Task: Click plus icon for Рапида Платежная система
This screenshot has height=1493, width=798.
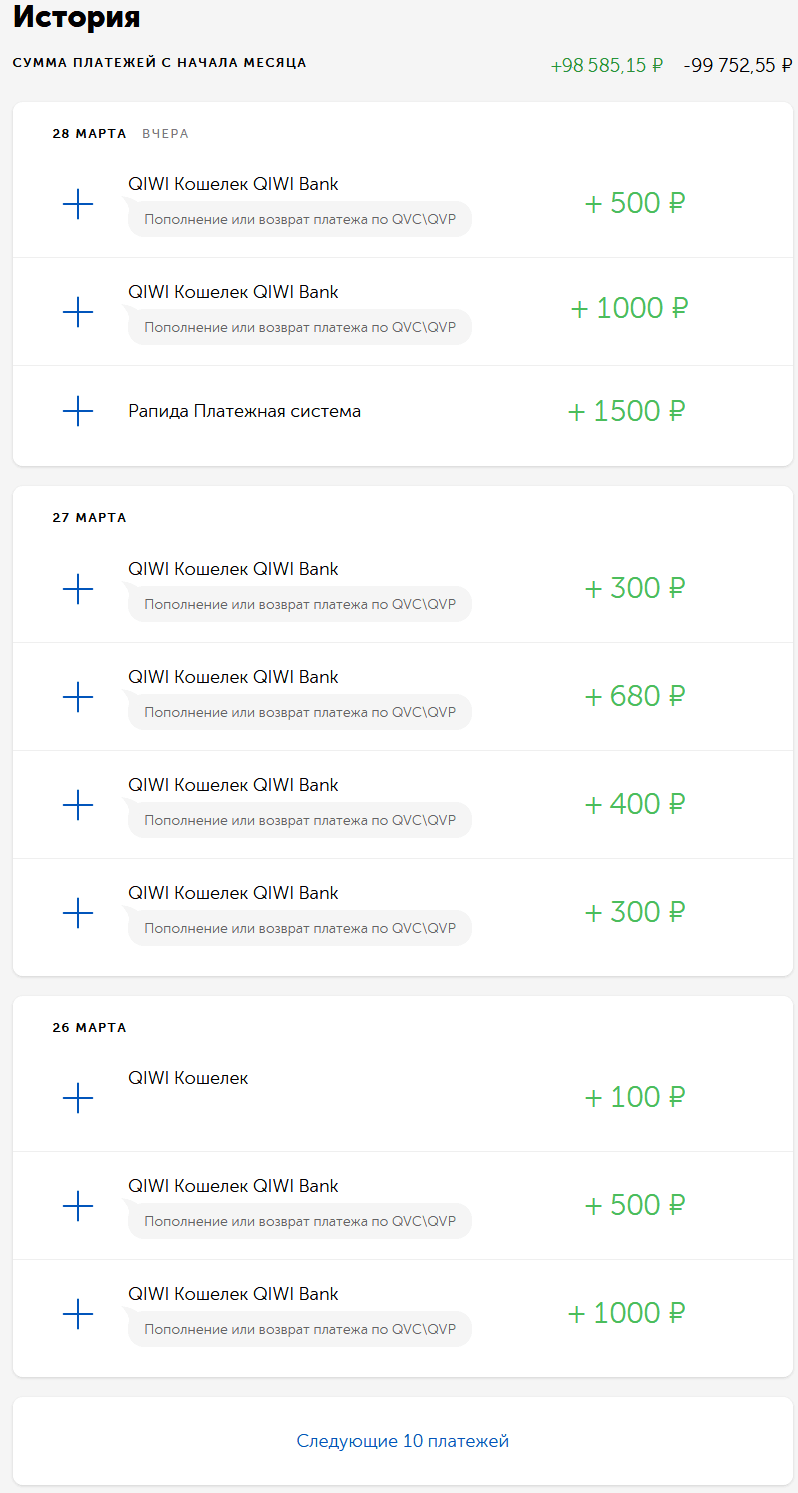Action: click(78, 411)
